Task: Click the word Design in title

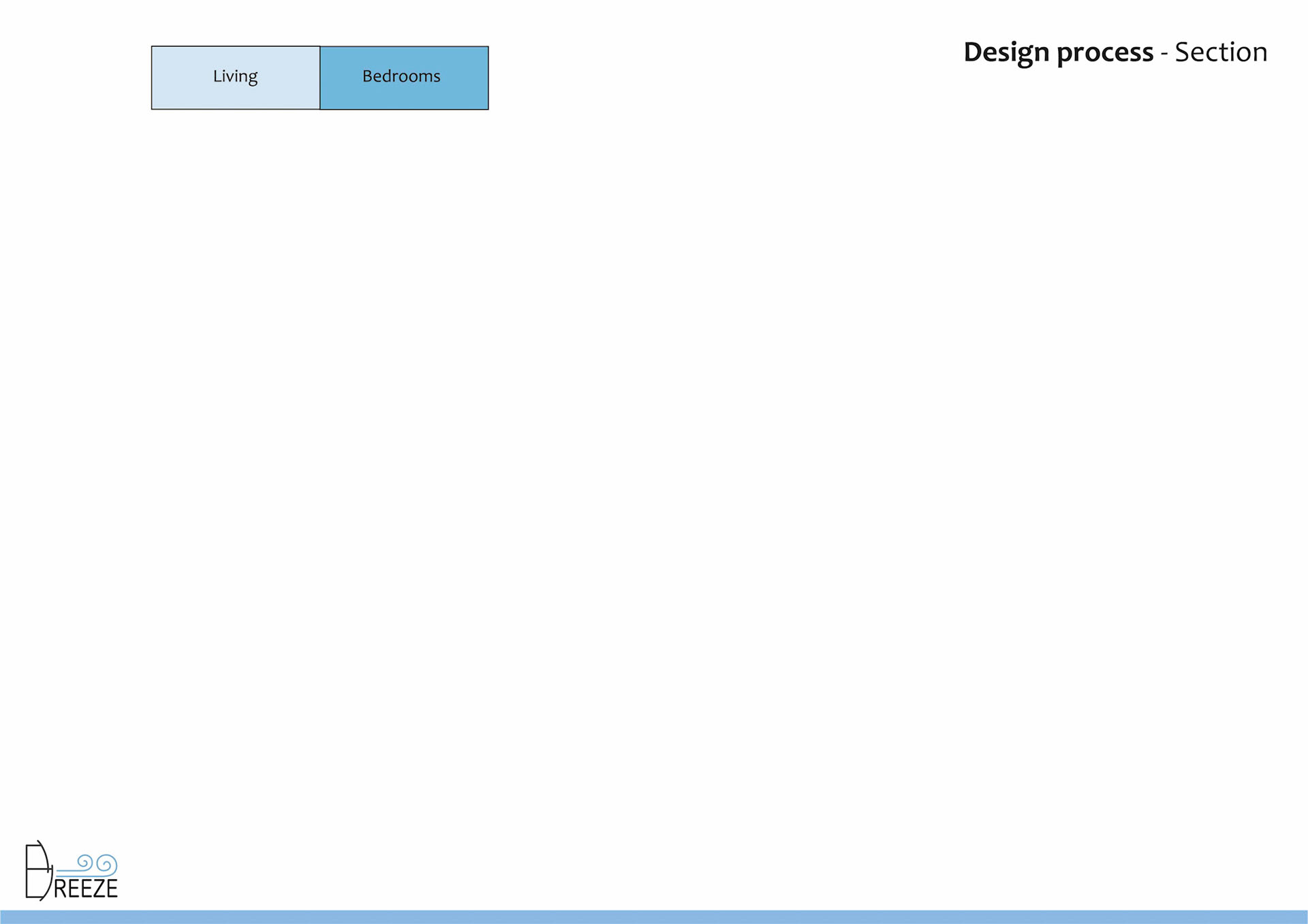Action: coord(1006,52)
